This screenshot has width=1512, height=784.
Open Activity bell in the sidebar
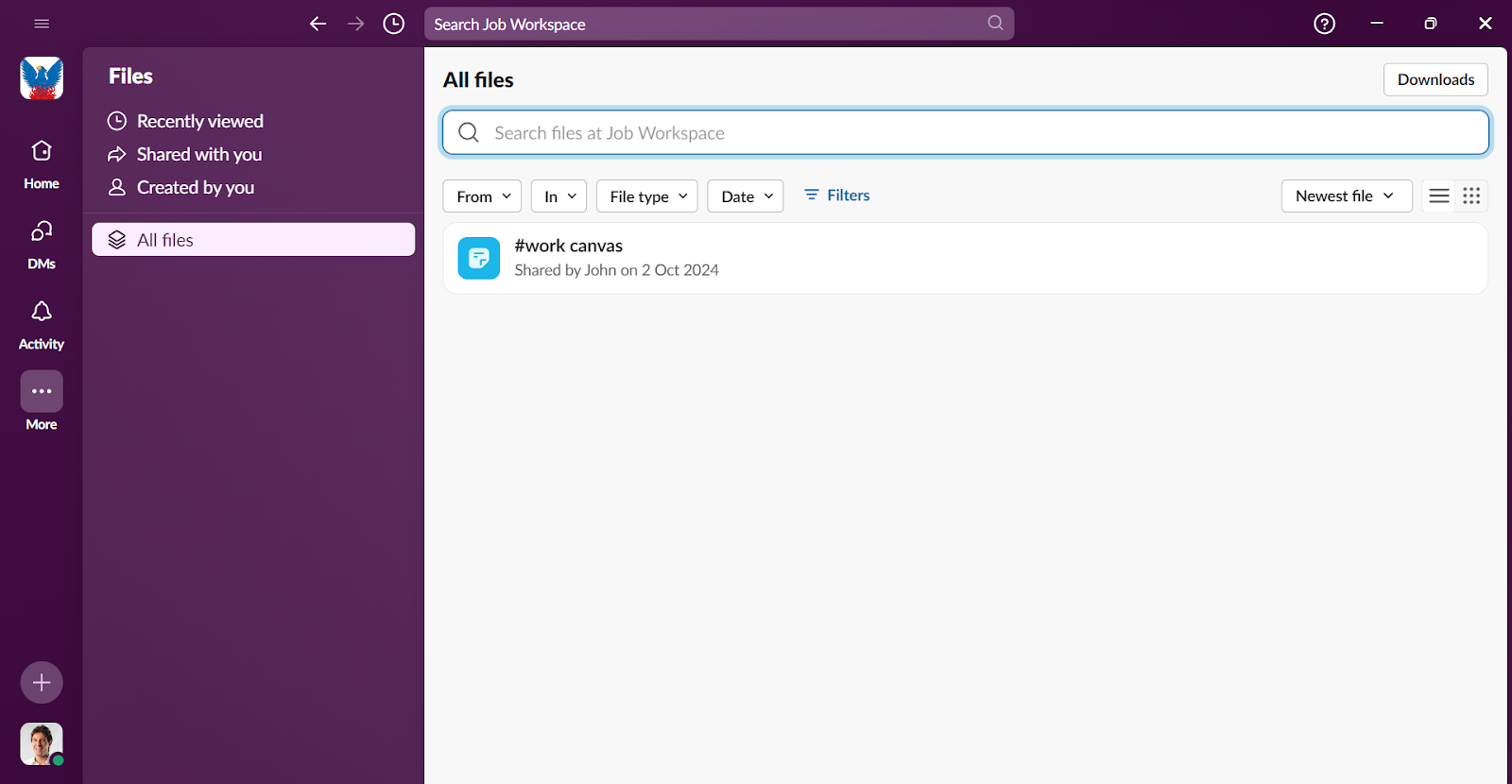pyautogui.click(x=42, y=325)
